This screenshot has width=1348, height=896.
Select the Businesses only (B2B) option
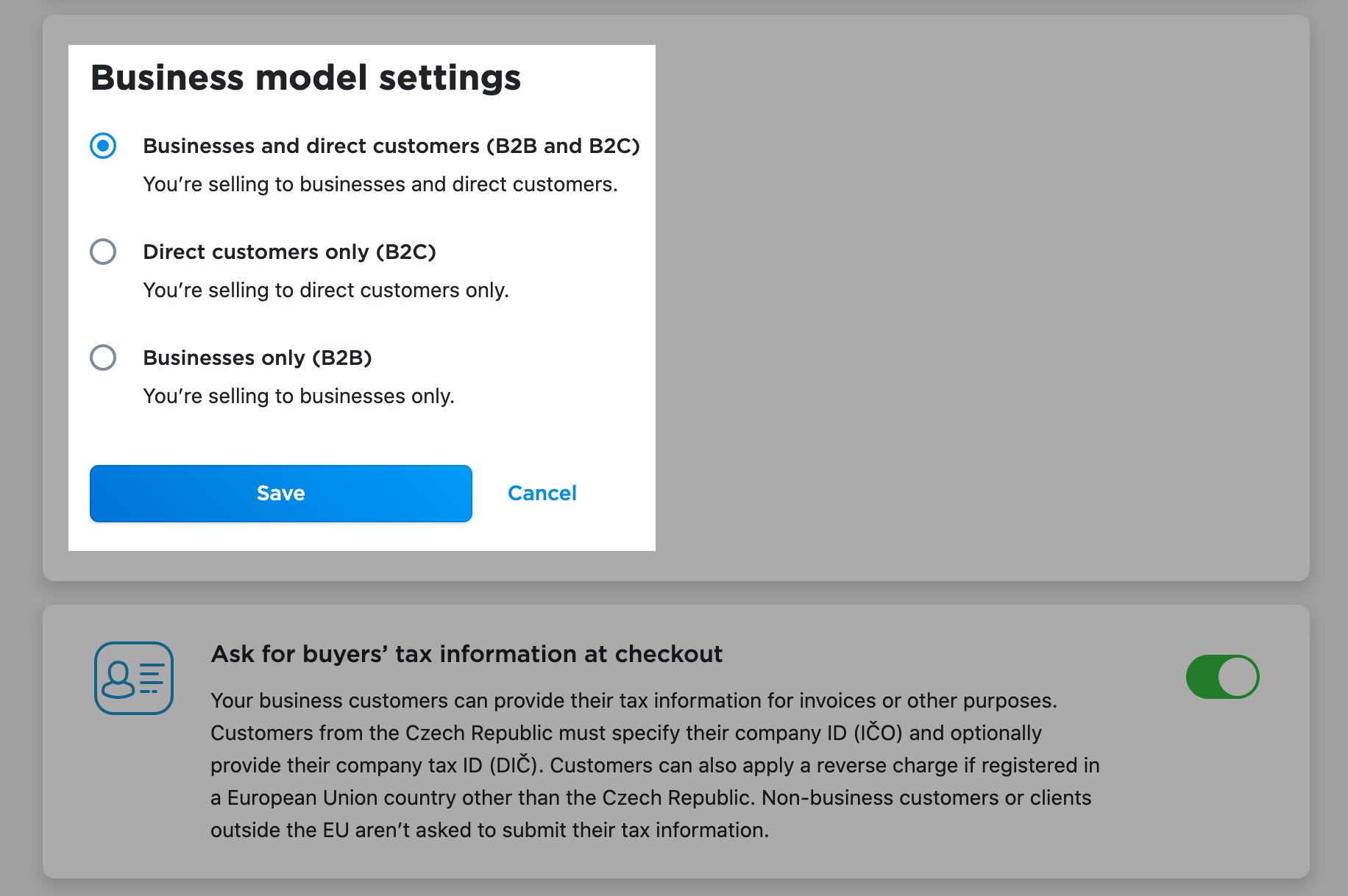[104, 358]
